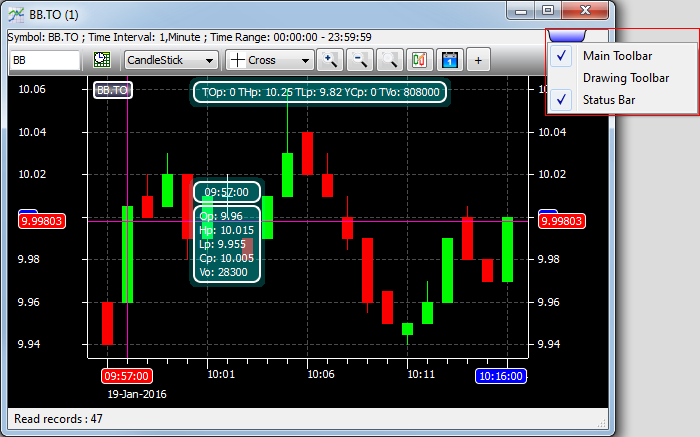The width and height of the screenshot is (700, 437).
Task: Click the left 9.99803 price level marker
Action: coord(42,221)
